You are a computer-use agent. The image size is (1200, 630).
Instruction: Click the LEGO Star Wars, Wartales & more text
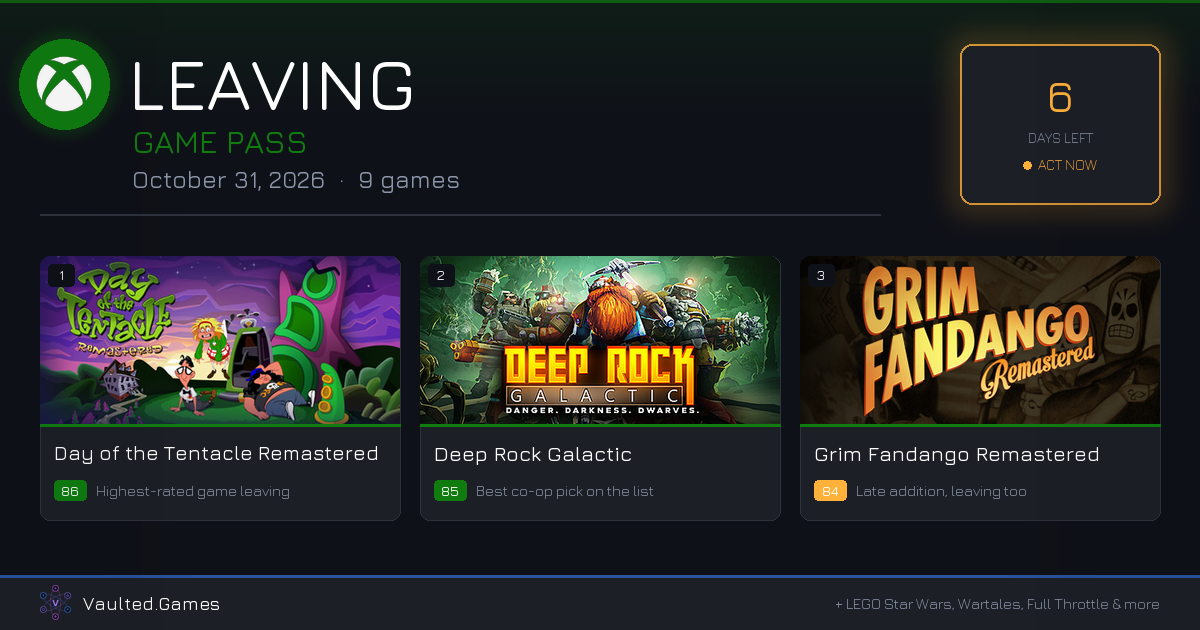click(x=997, y=604)
